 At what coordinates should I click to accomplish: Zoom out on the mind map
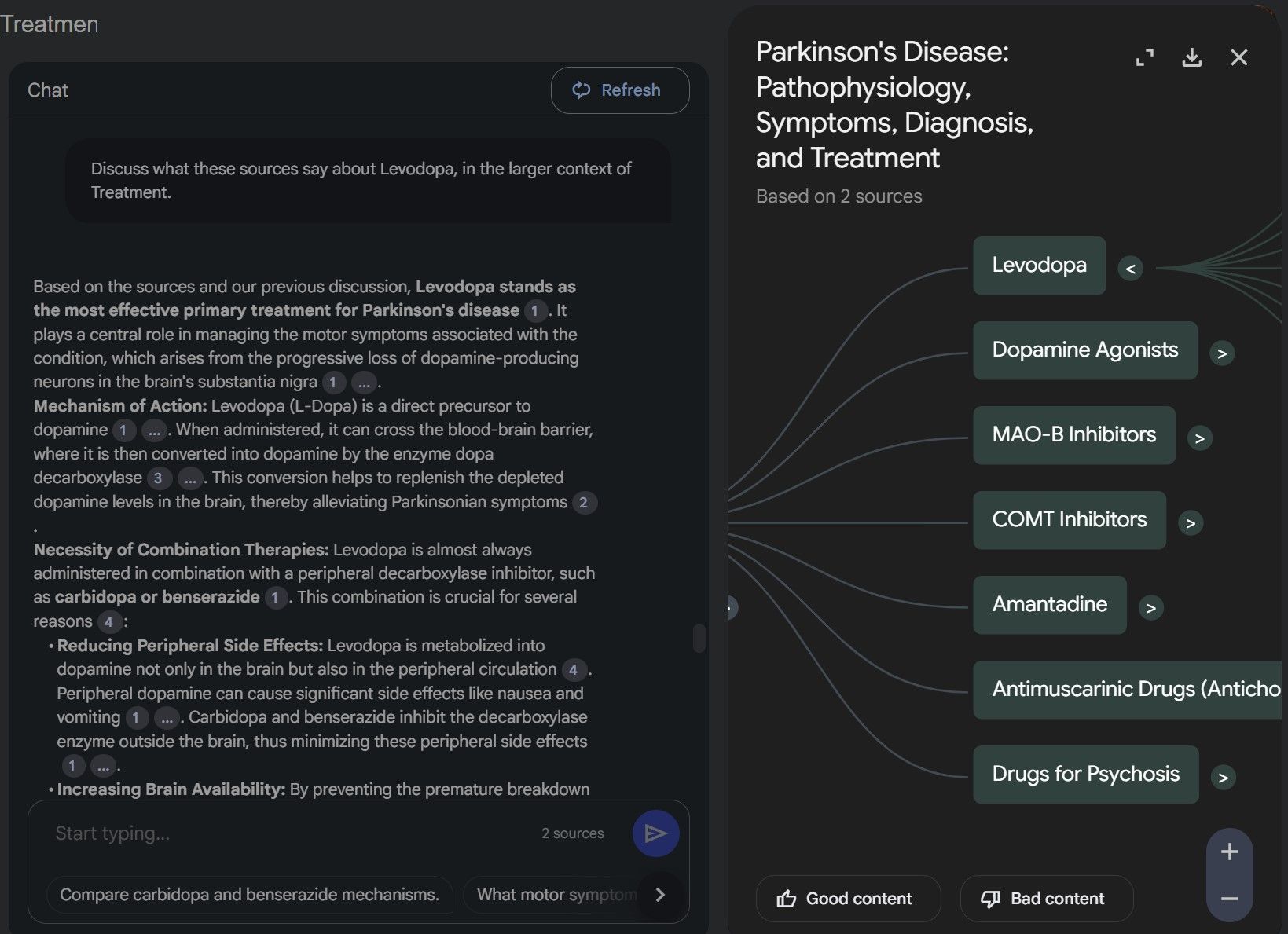(x=1229, y=899)
